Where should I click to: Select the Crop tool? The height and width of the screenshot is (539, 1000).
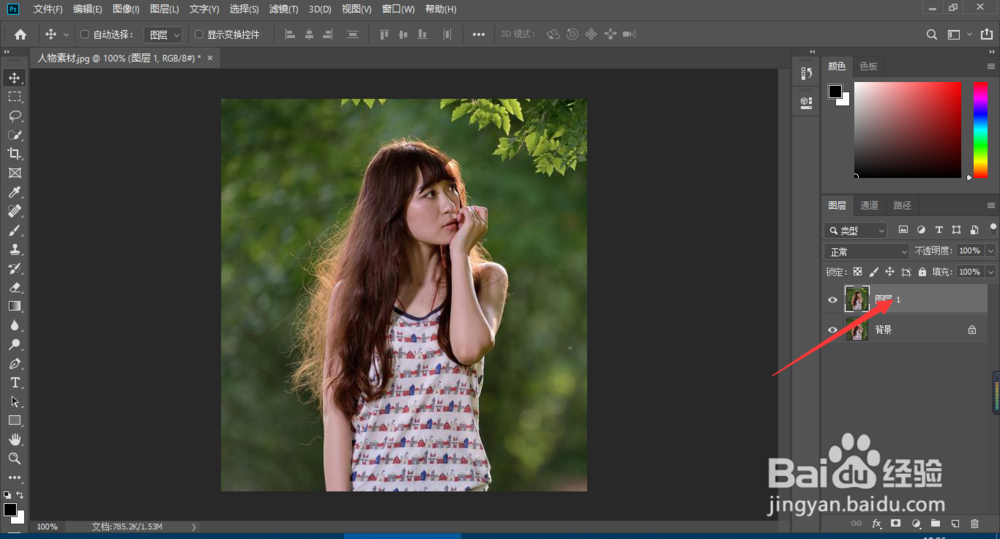coord(14,154)
